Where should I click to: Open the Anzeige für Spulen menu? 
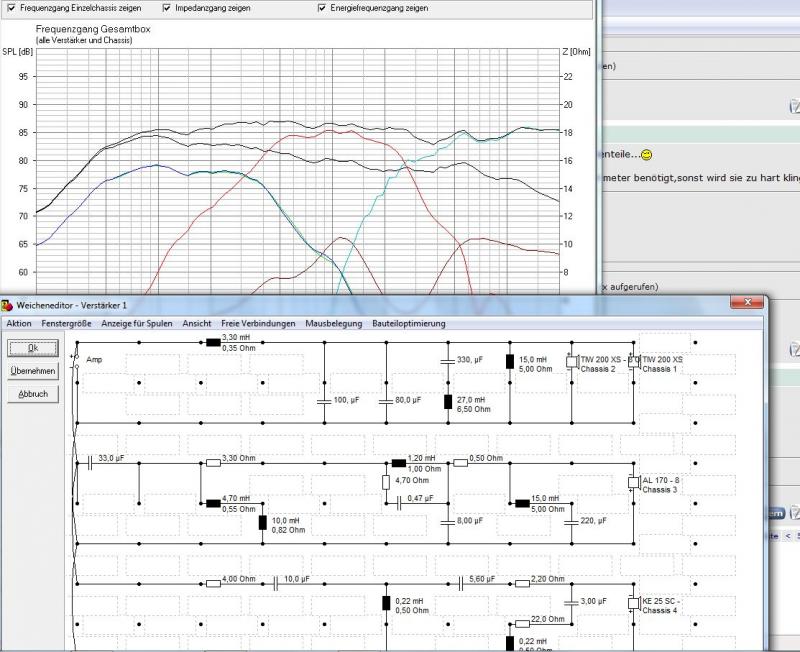137,323
